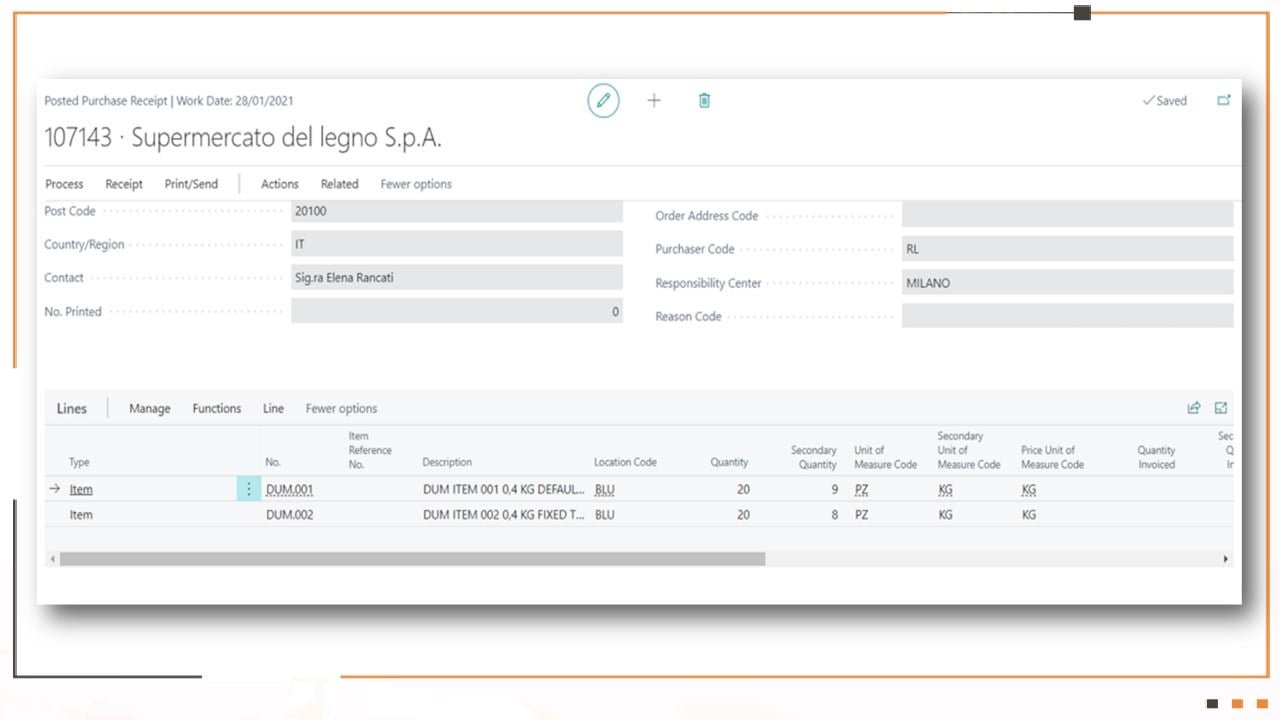This screenshot has height=720, width=1280.
Task: Click Secondary Quantity 8 cell
Action: tap(834, 515)
